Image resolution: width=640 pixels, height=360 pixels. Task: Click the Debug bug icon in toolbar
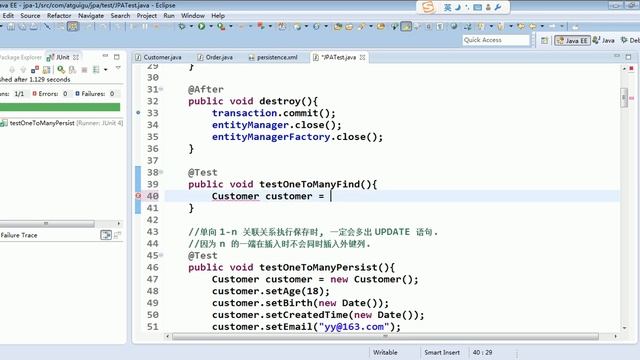coord(182,27)
